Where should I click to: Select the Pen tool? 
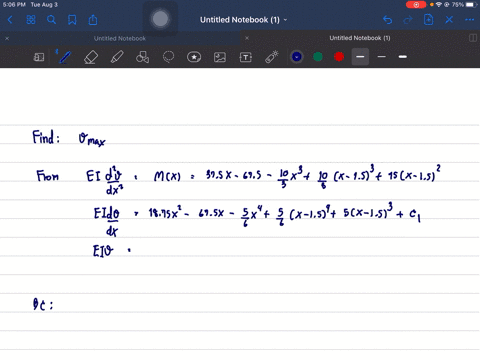click(x=65, y=57)
